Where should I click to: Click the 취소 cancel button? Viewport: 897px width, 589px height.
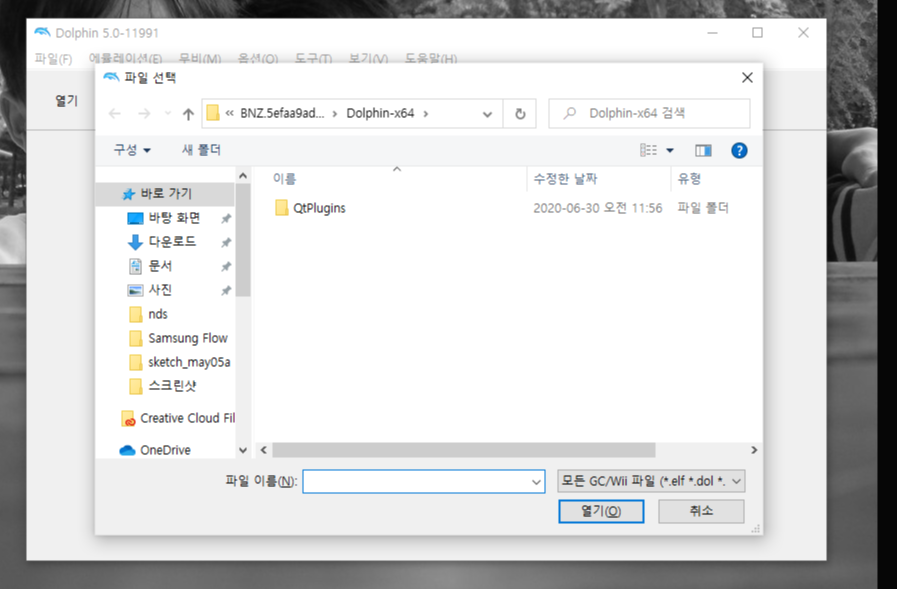(x=701, y=511)
